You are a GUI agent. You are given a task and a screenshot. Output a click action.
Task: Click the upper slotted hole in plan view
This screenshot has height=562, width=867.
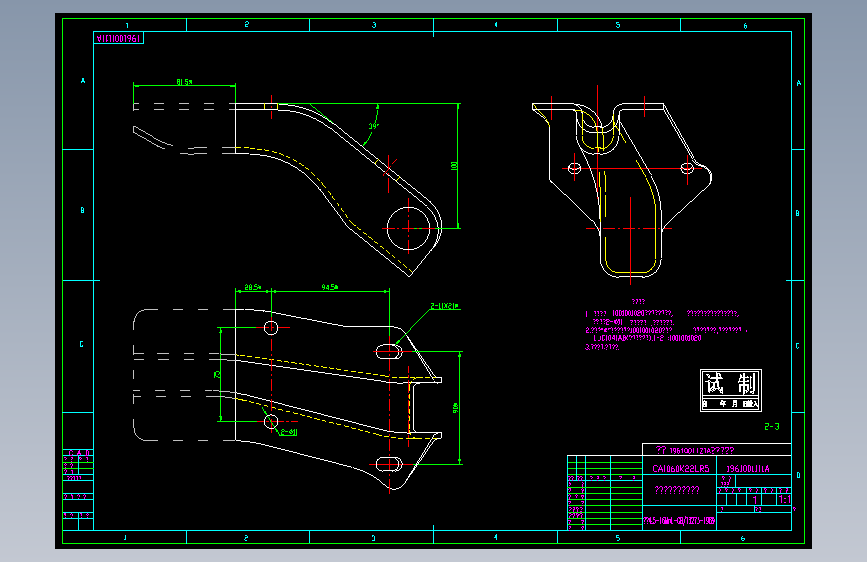coord(389,351)
